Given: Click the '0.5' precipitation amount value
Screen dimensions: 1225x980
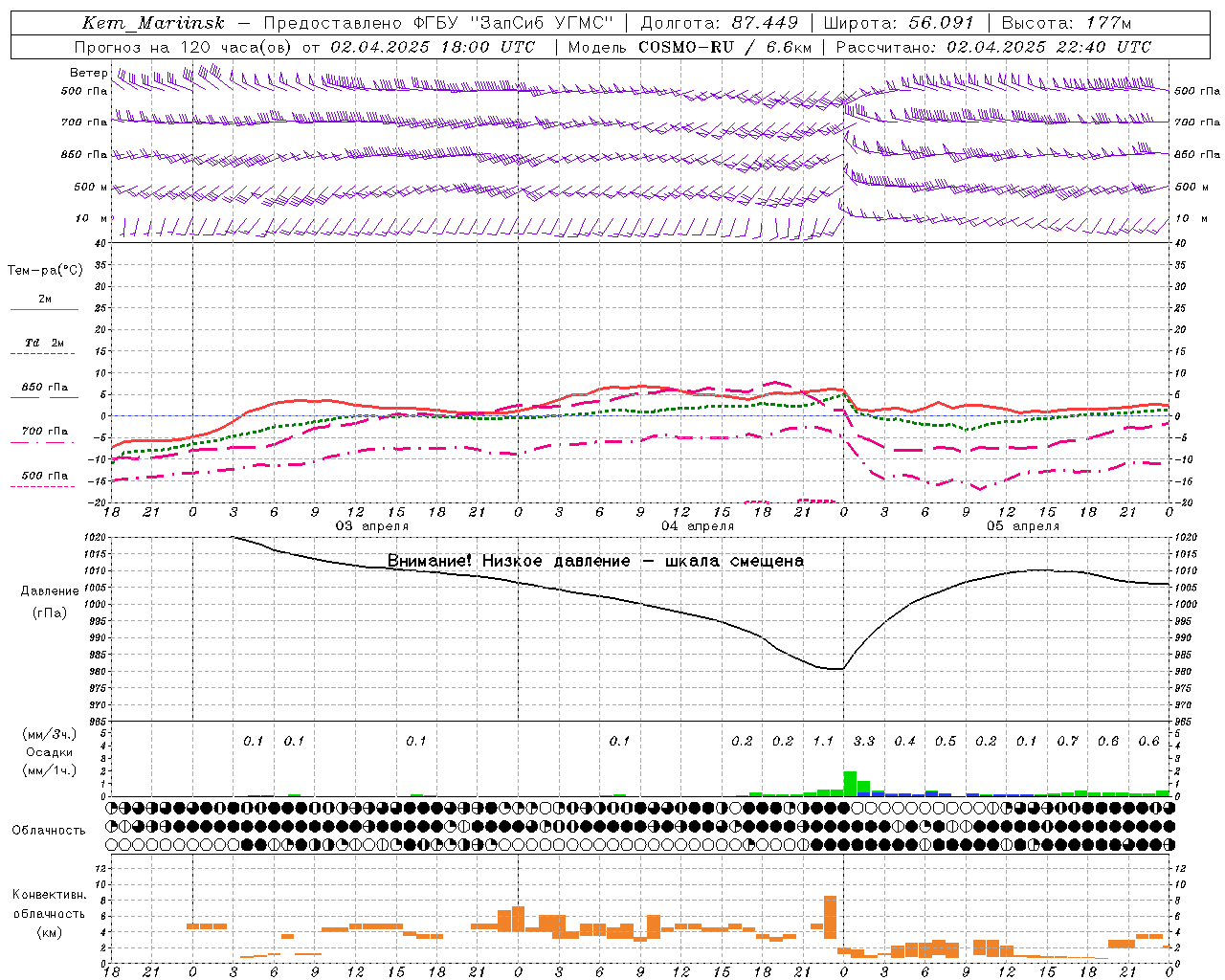Looking at the screenshot, I should point(946,741).
